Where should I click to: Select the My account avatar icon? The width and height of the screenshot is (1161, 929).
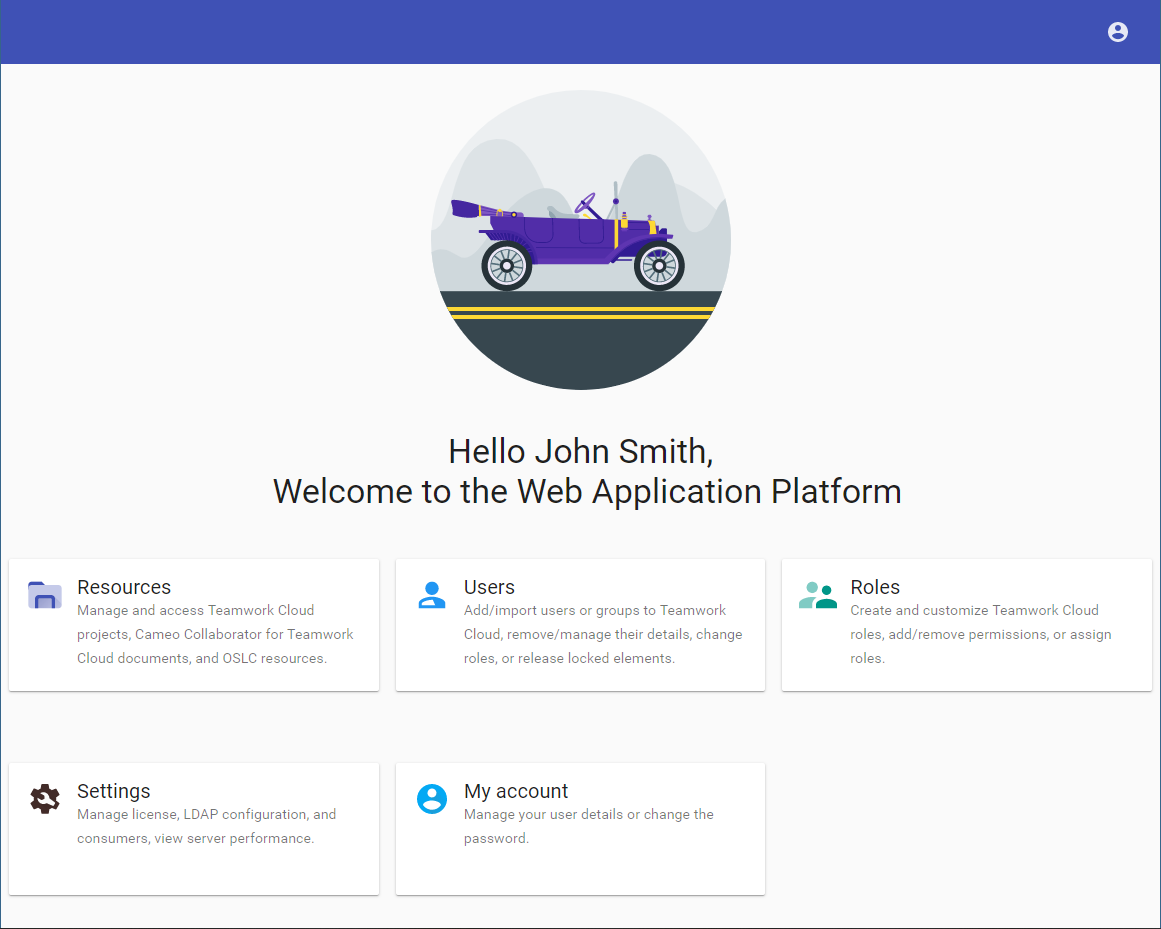coord(431,799)
